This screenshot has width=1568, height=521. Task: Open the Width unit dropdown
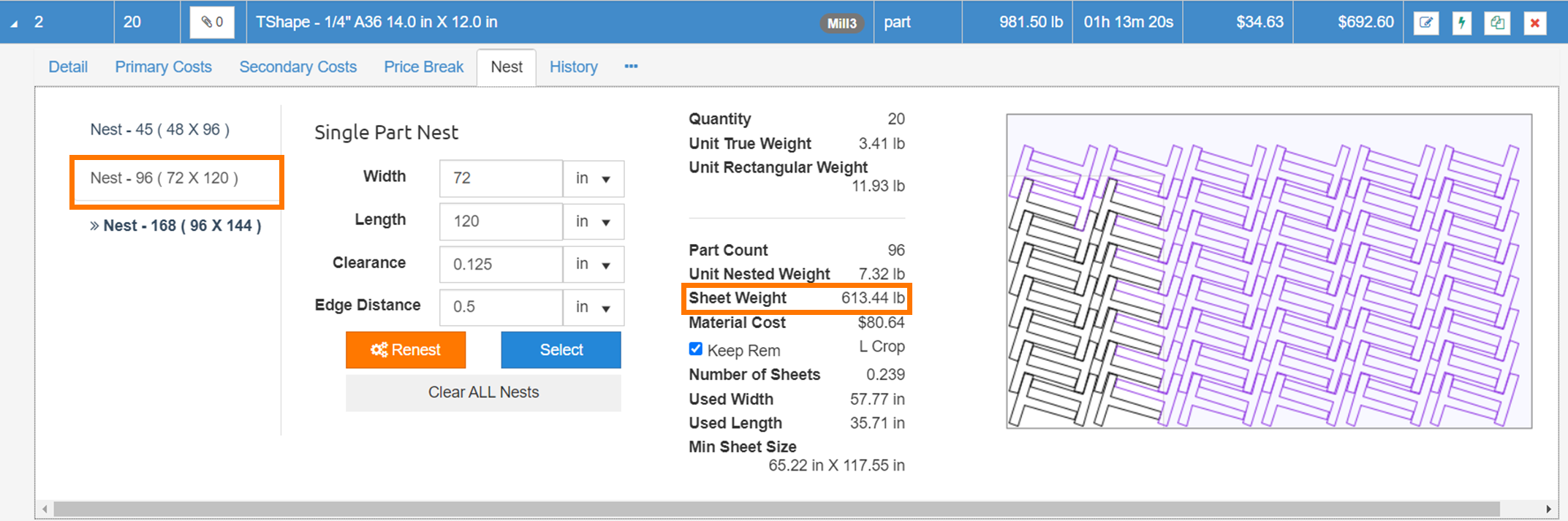593,179
